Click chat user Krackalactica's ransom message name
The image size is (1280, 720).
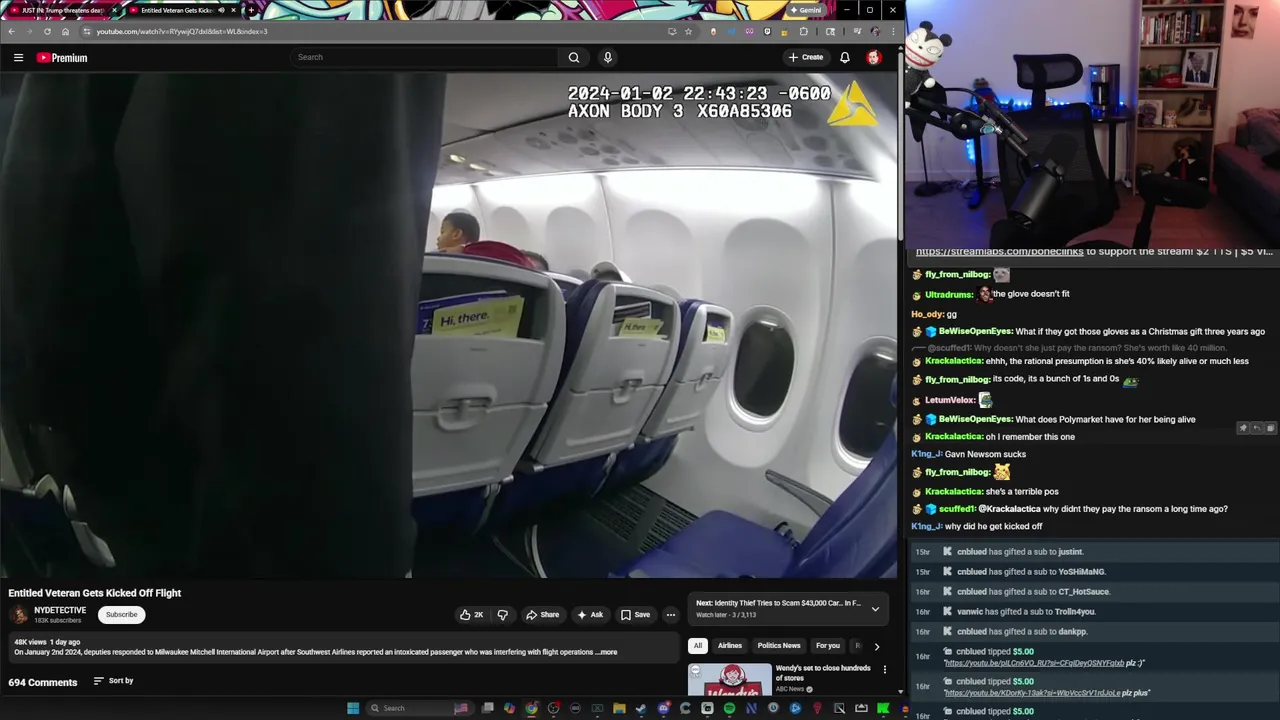[953, 361]
